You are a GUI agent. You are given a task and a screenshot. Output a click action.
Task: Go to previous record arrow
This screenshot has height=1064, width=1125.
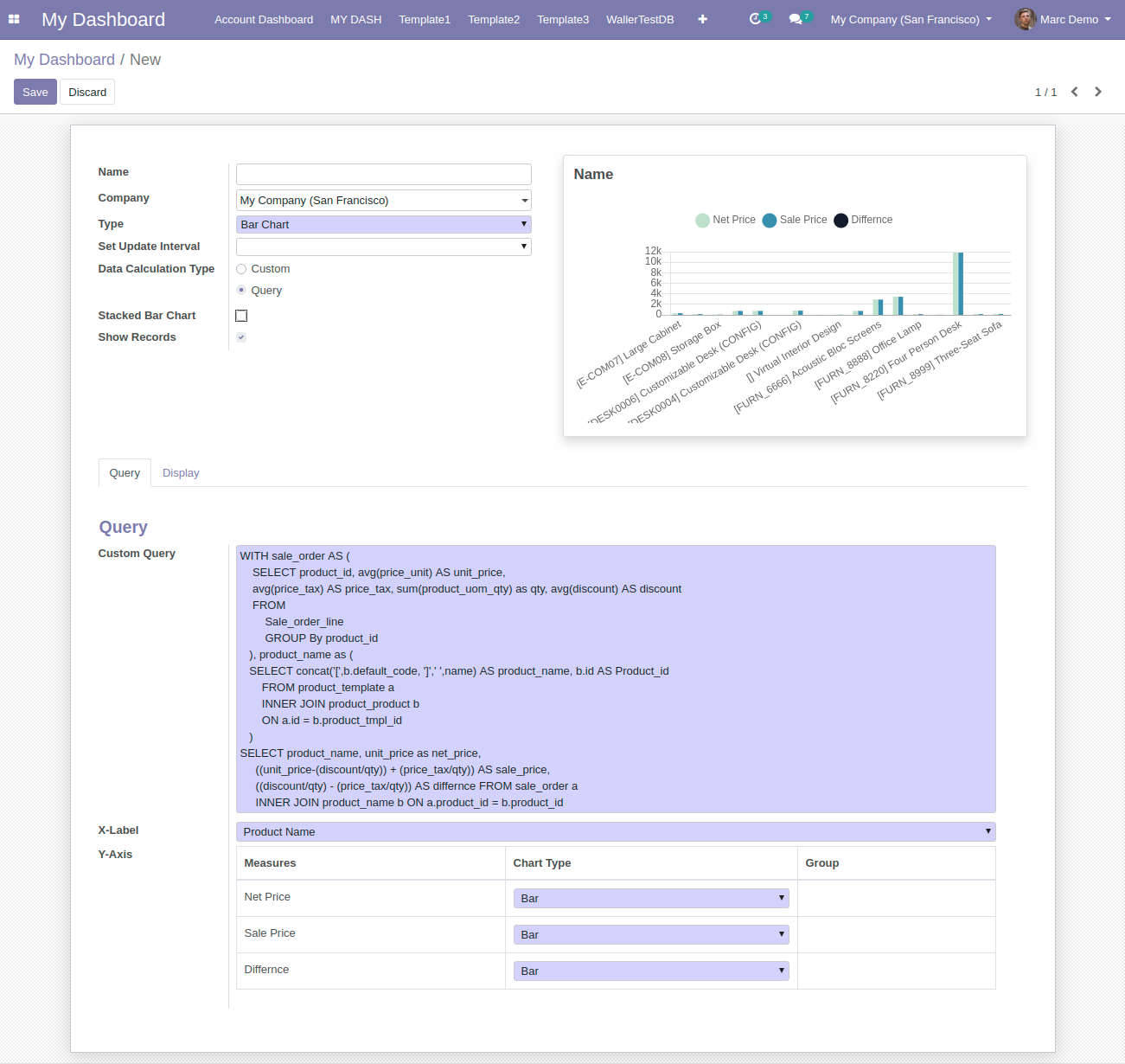tap(1075, 92)
